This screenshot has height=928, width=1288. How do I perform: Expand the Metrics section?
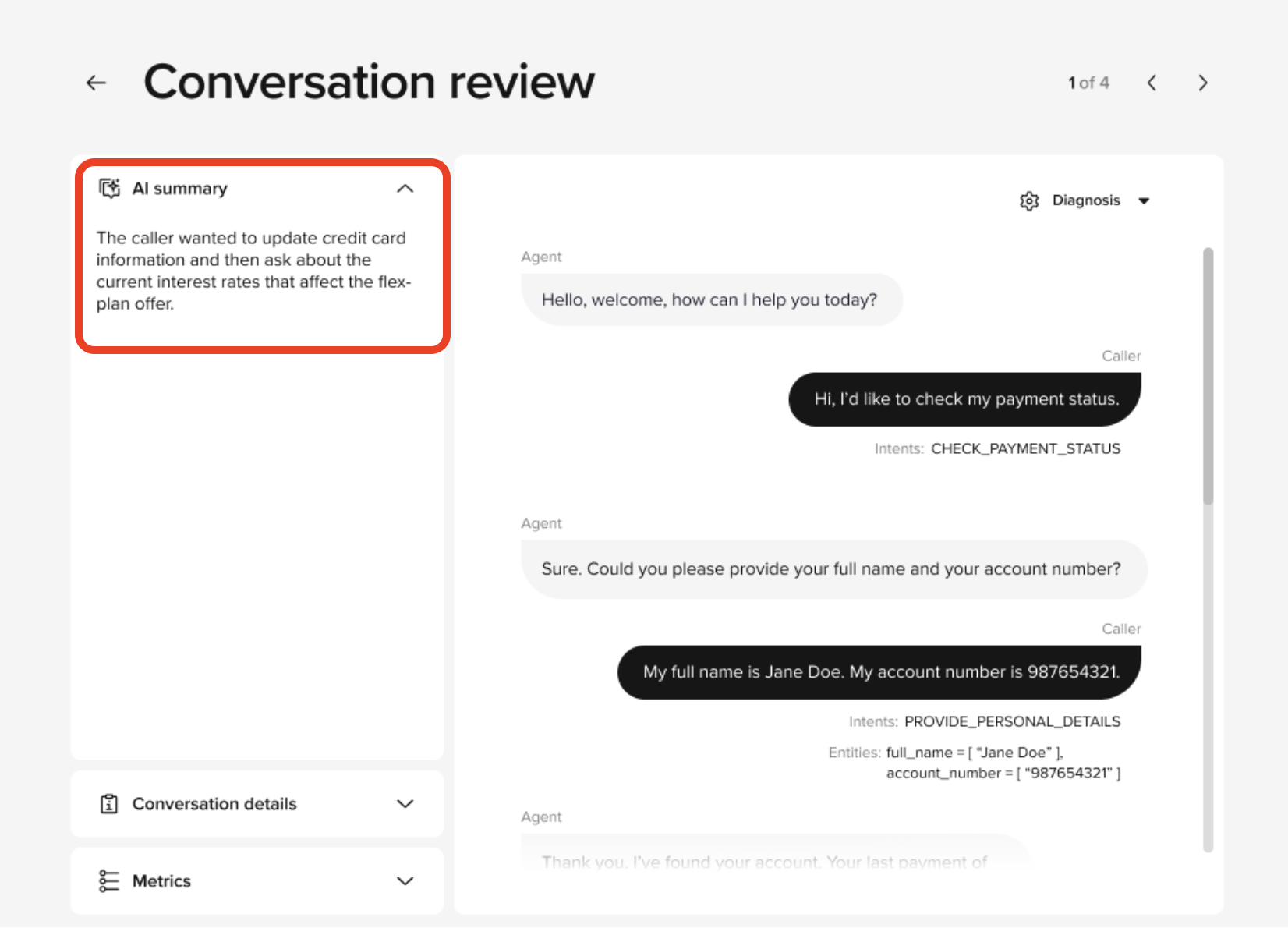tap(405, 880)
